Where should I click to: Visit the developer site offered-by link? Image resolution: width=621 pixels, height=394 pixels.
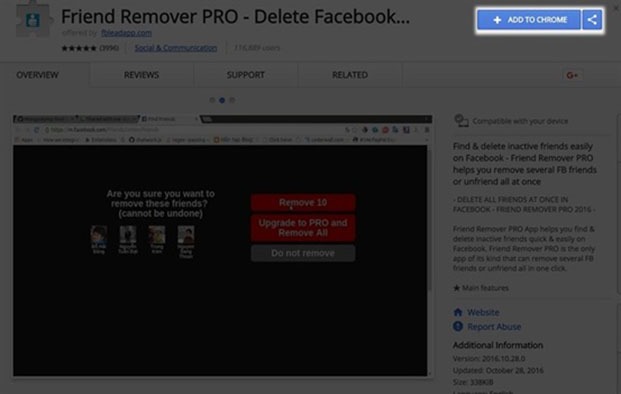[126, 33]
